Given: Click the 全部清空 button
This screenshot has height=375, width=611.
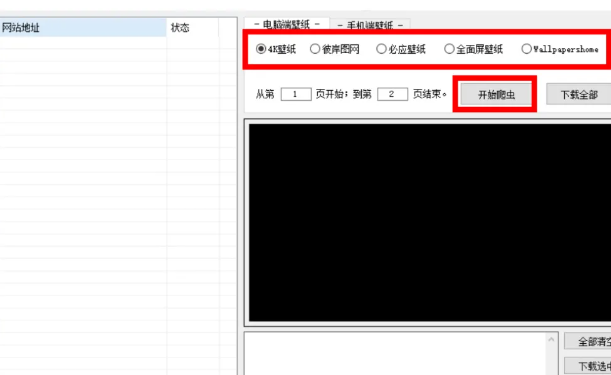Looking at the screenshot, I should (x=588, y=341).
